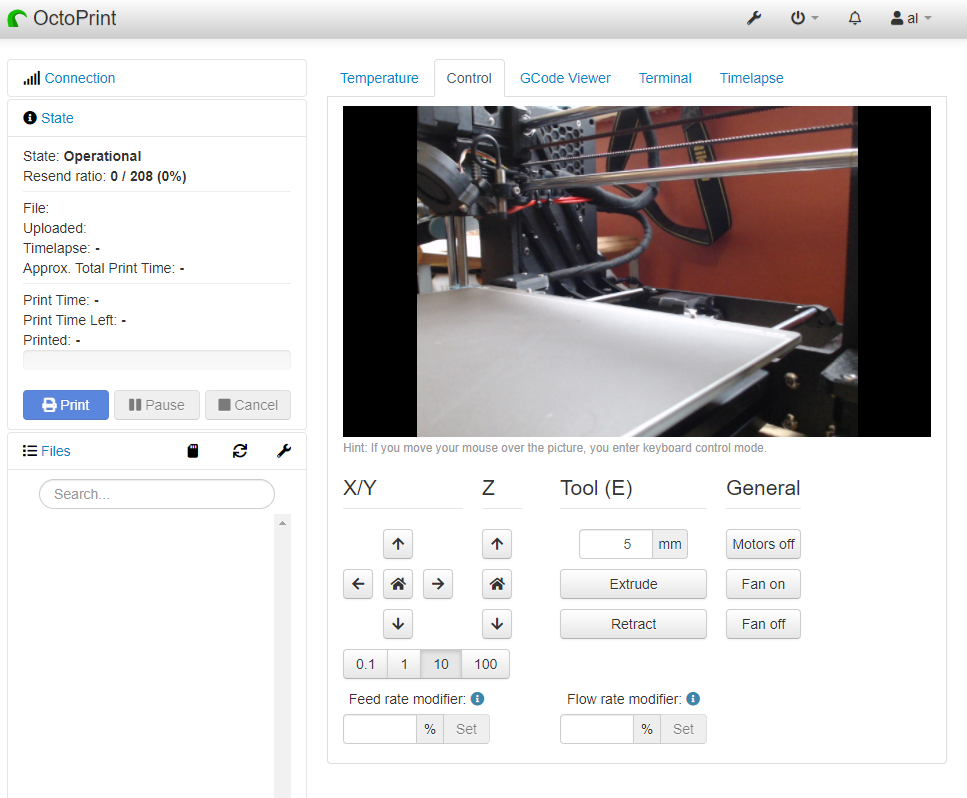Select 0.1 mm jog step size
This screenshot has height=798, width=967.
point(365,664)
